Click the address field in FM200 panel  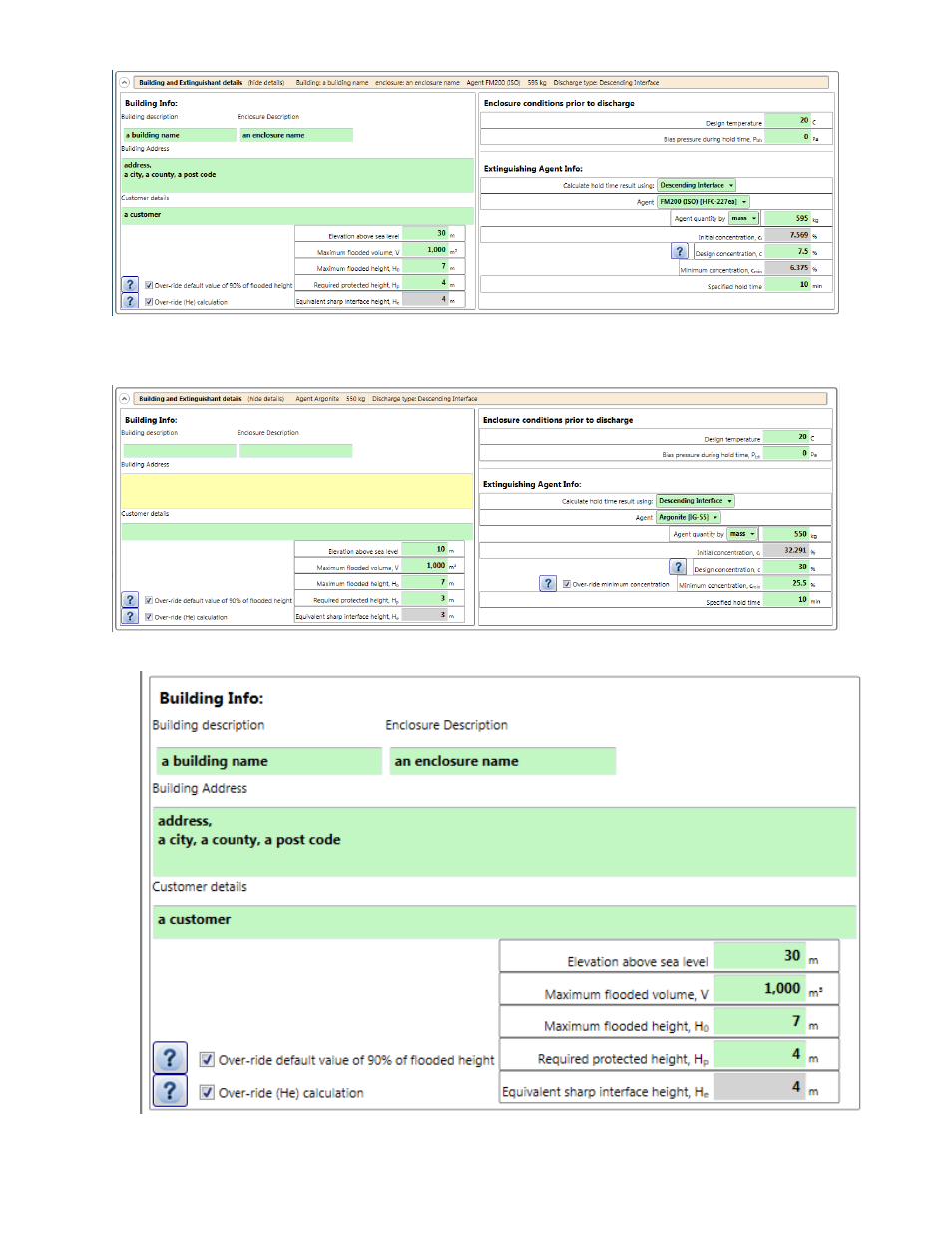tap(297, 175)
